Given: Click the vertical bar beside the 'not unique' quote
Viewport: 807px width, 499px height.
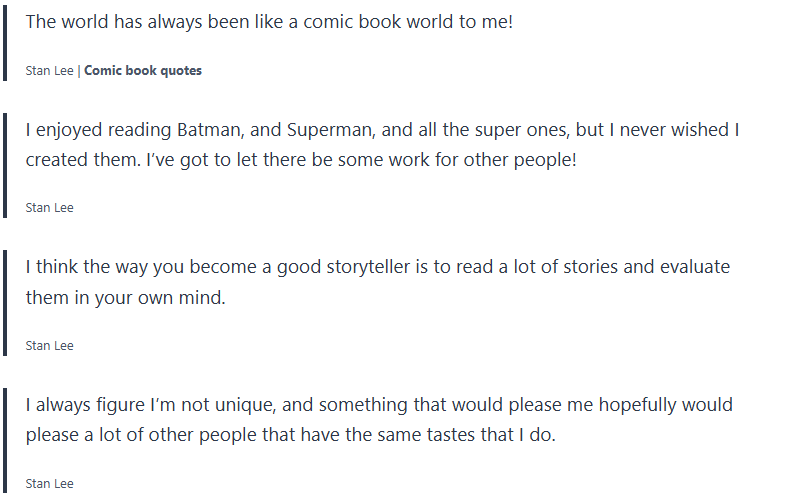Looking at the screenshot, I should pos(5,440).
